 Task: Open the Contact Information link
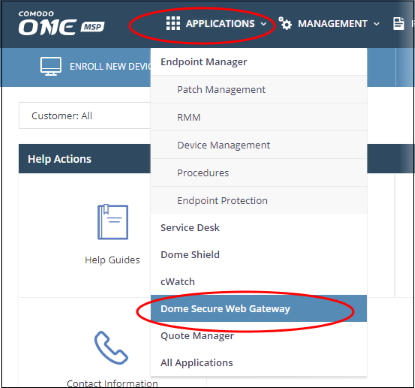(x=112, y=383)
